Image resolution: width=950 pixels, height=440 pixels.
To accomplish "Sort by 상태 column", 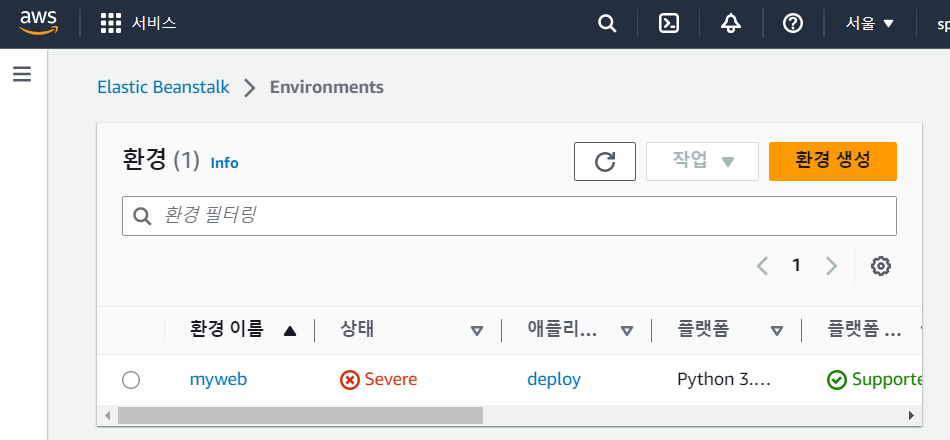I will tap(411, 329).
